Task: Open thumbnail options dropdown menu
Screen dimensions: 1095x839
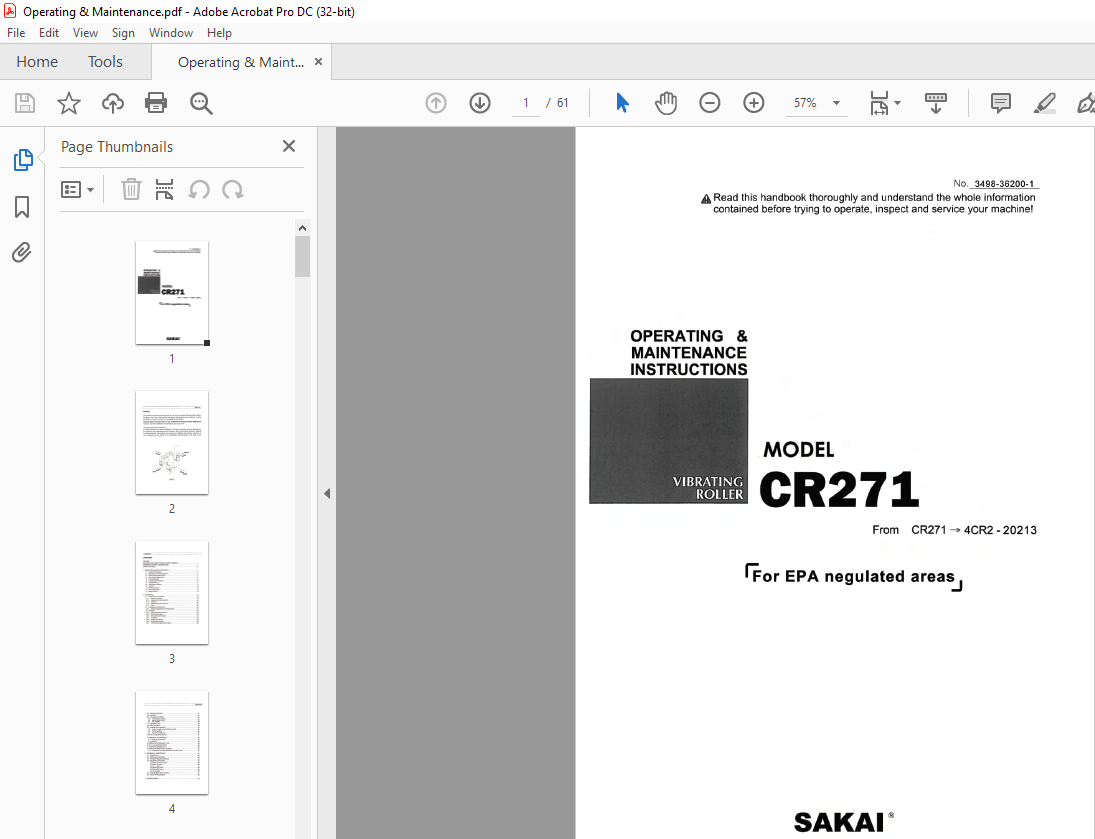Action: (x=78, y=189)
